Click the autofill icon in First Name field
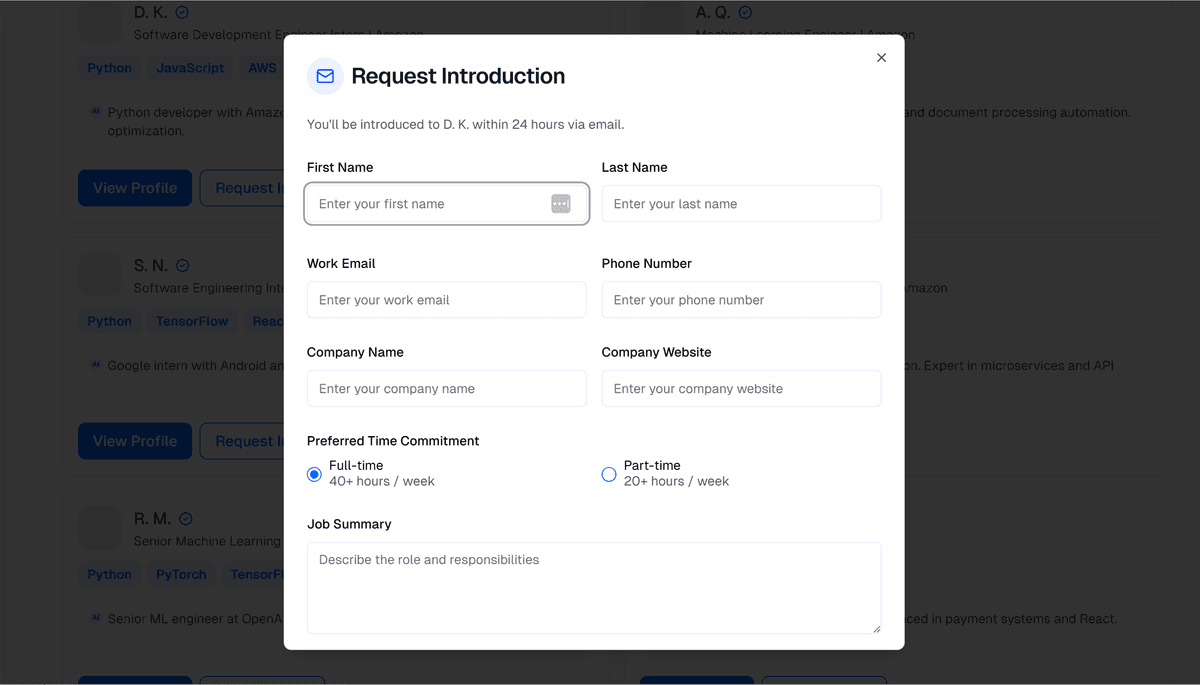 pyautogui.click(x=561, y=204)
